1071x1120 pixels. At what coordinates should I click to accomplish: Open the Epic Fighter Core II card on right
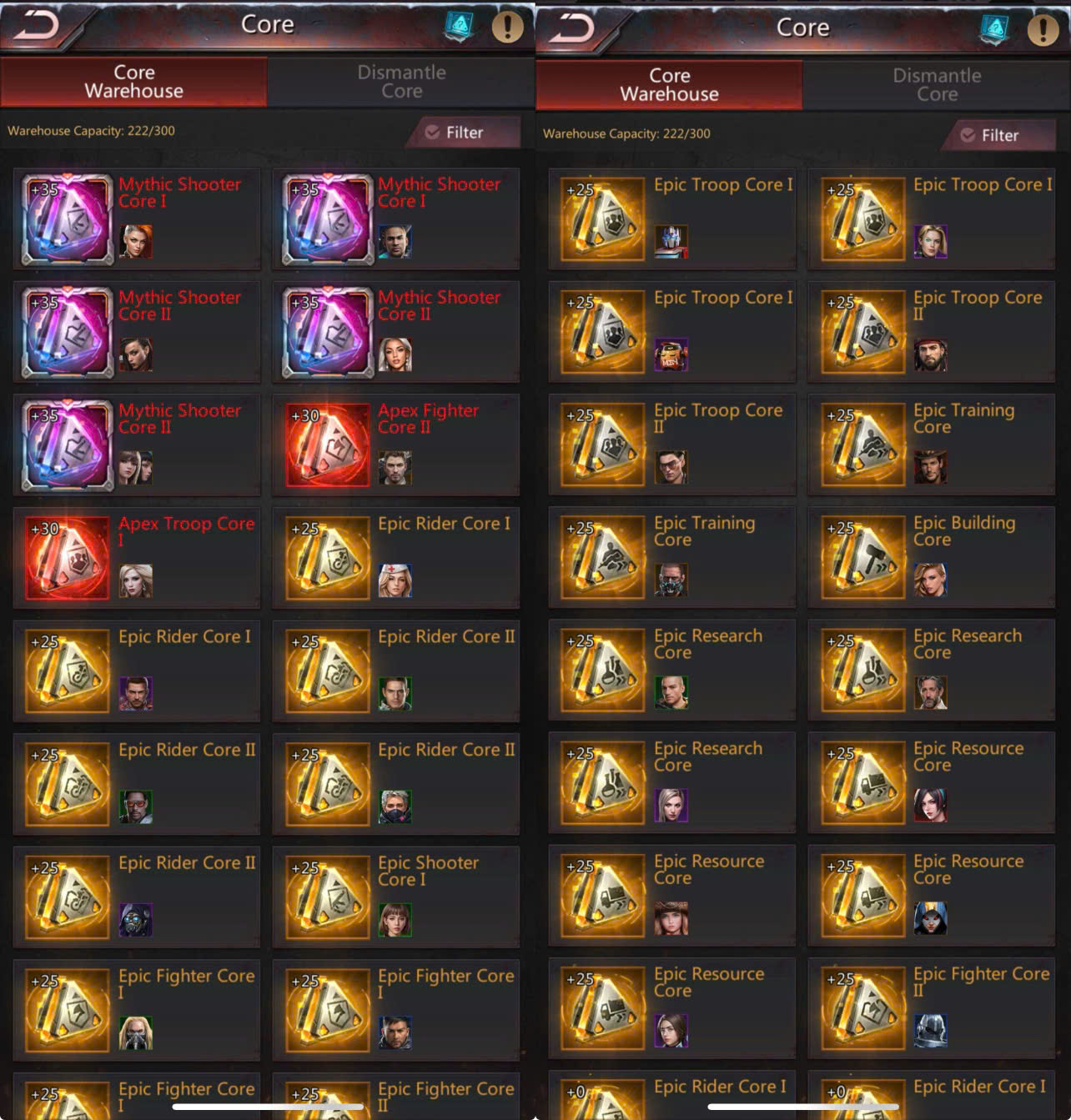tap(931, 1007)
